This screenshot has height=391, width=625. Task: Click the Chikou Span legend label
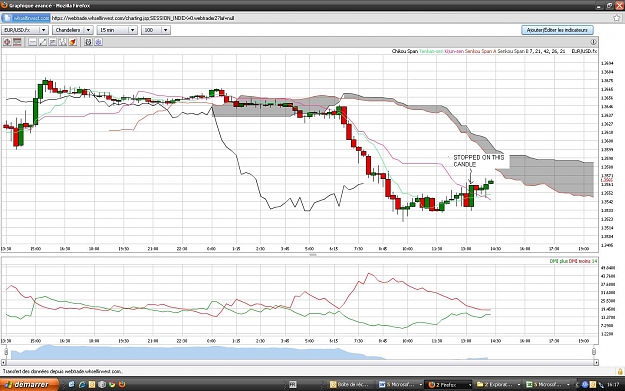405,51
